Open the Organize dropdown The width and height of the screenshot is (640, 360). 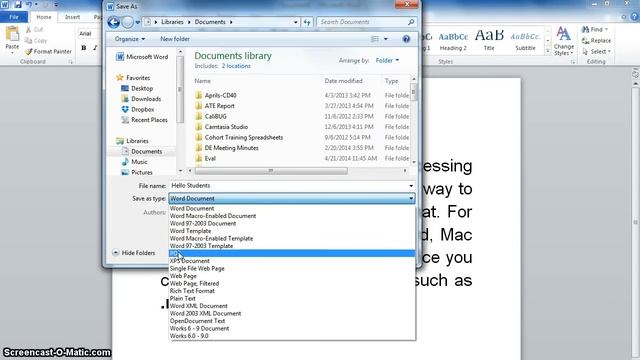pos(130,39)
